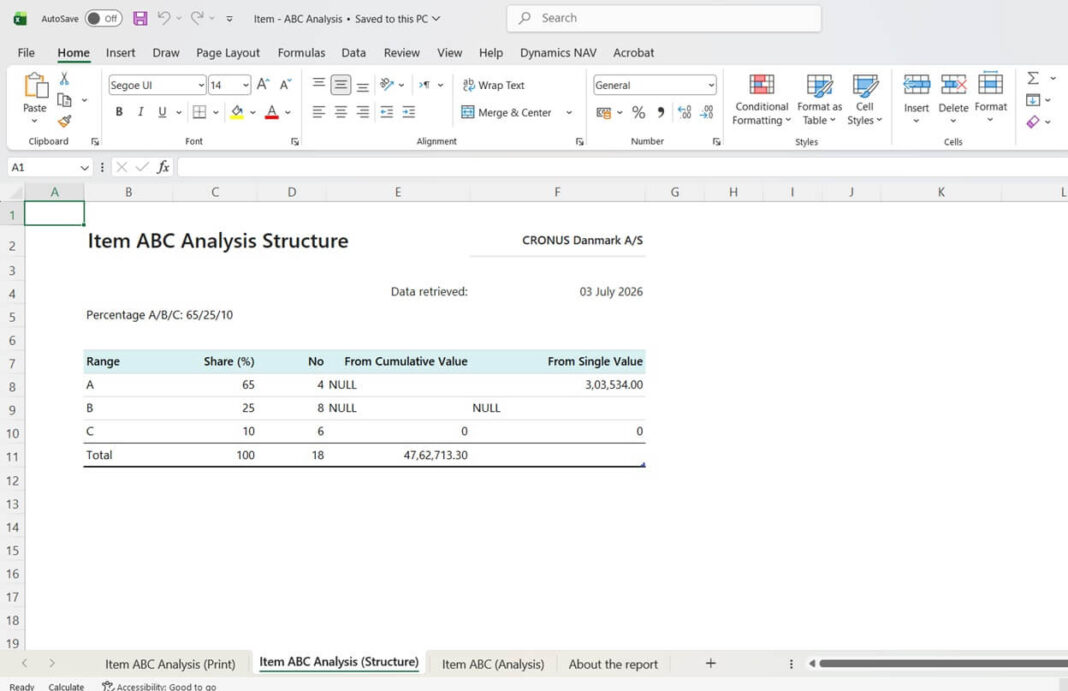Toggle Wrap Text
Screen dimensions: 1068x691
pyautogui.click(x=493, y=85)
